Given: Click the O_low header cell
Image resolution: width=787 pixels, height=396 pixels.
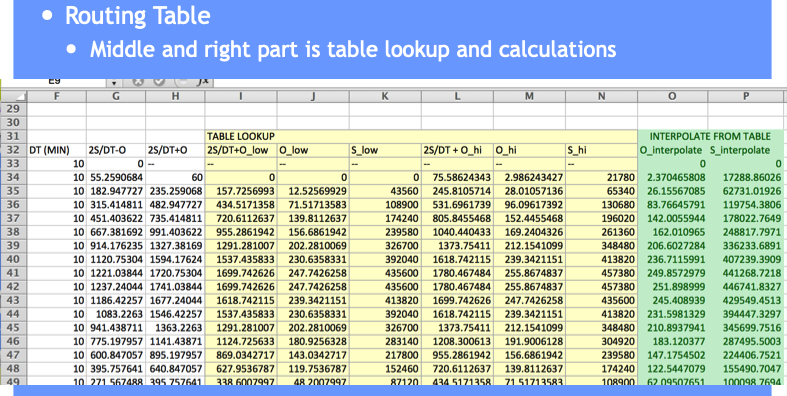Looking at the screenshot, I should [313, 150].
